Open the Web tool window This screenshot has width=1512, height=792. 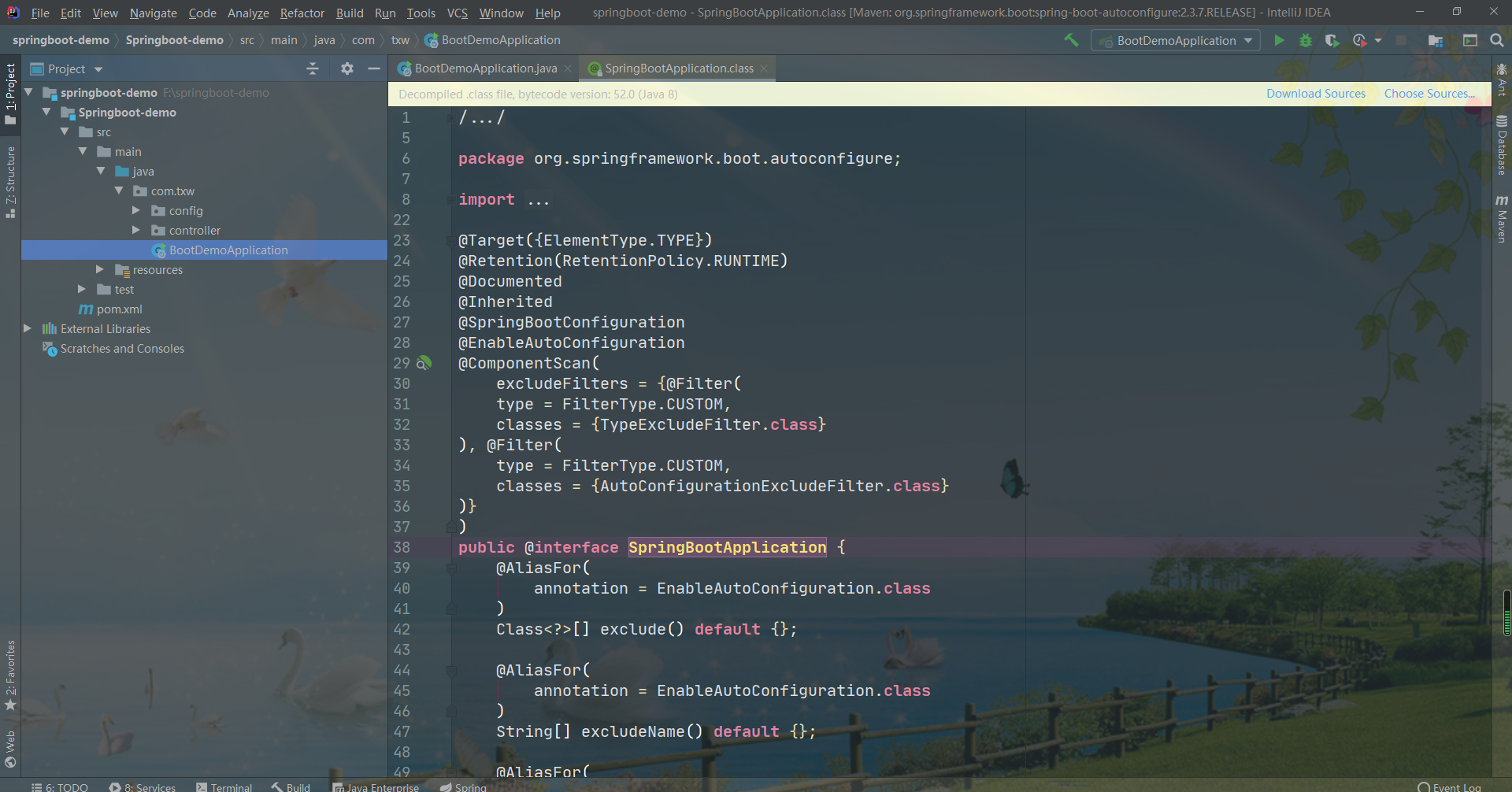point(10,748)
